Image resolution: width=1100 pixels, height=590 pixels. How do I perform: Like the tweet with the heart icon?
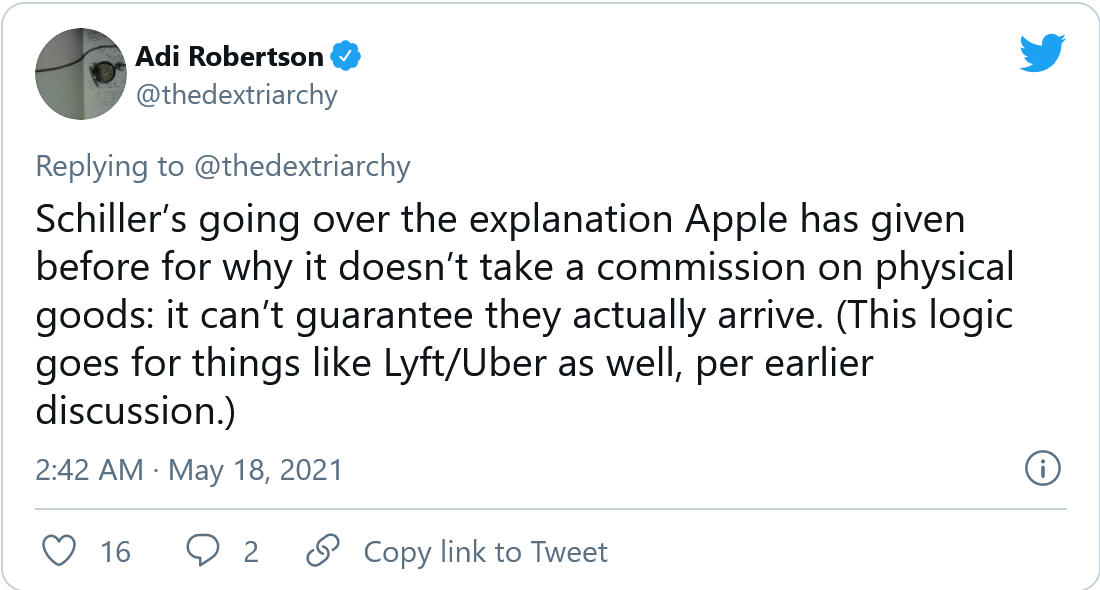click(x=62, y=551)
